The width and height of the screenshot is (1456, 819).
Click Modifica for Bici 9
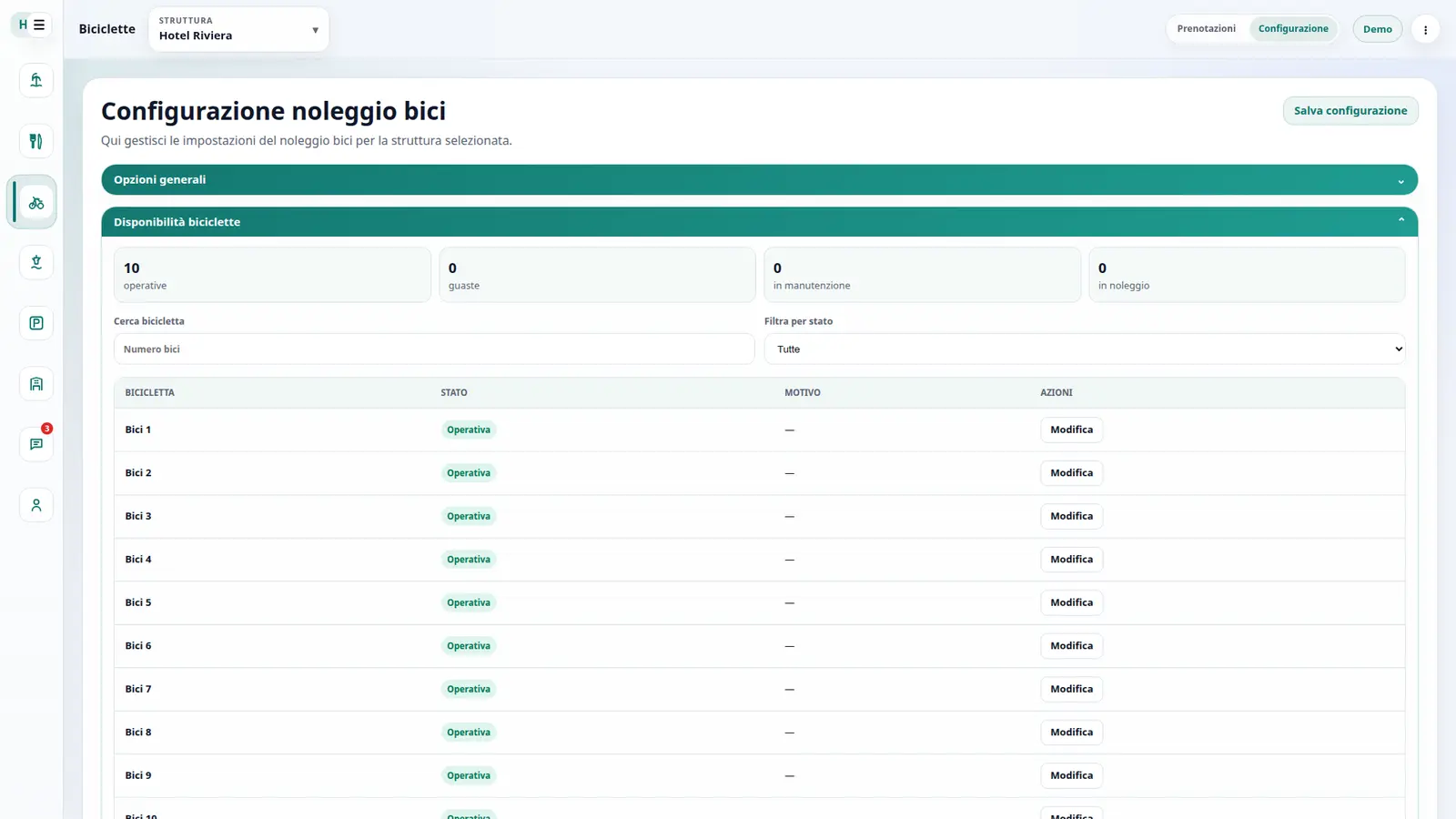(1071, 775)
